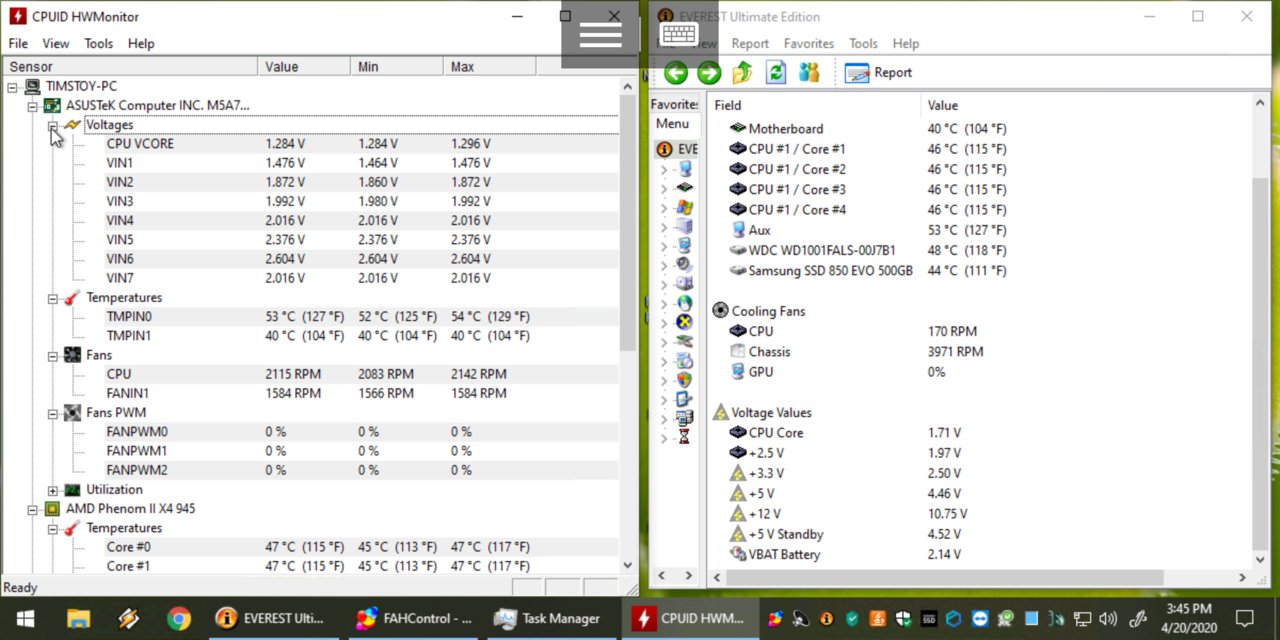
Task: Open HWMonitor Tools menu
Action: coord(98,43)
